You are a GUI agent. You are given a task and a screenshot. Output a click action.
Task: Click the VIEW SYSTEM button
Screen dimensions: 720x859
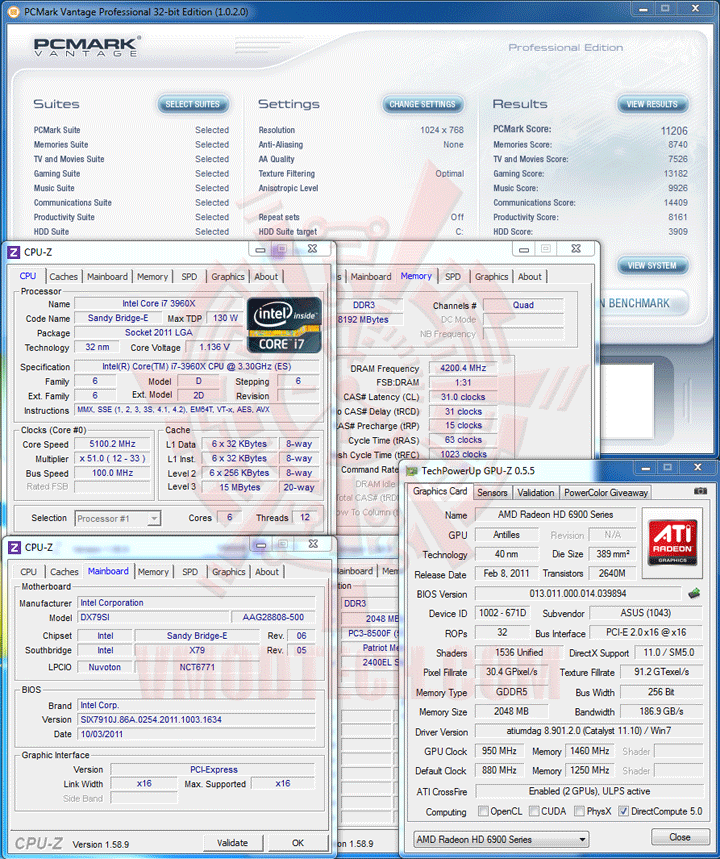point(652,266)
